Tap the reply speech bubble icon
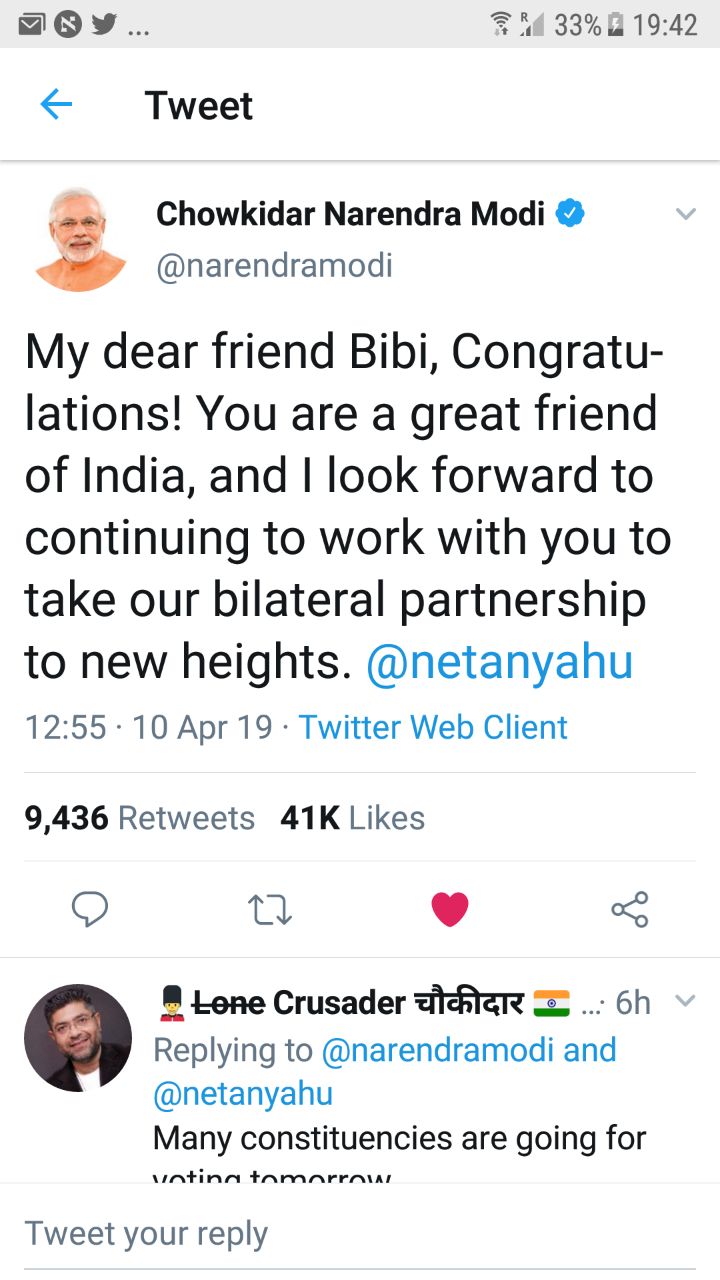This screenshot has height=1280, width=720. click(x=90, y=909)
